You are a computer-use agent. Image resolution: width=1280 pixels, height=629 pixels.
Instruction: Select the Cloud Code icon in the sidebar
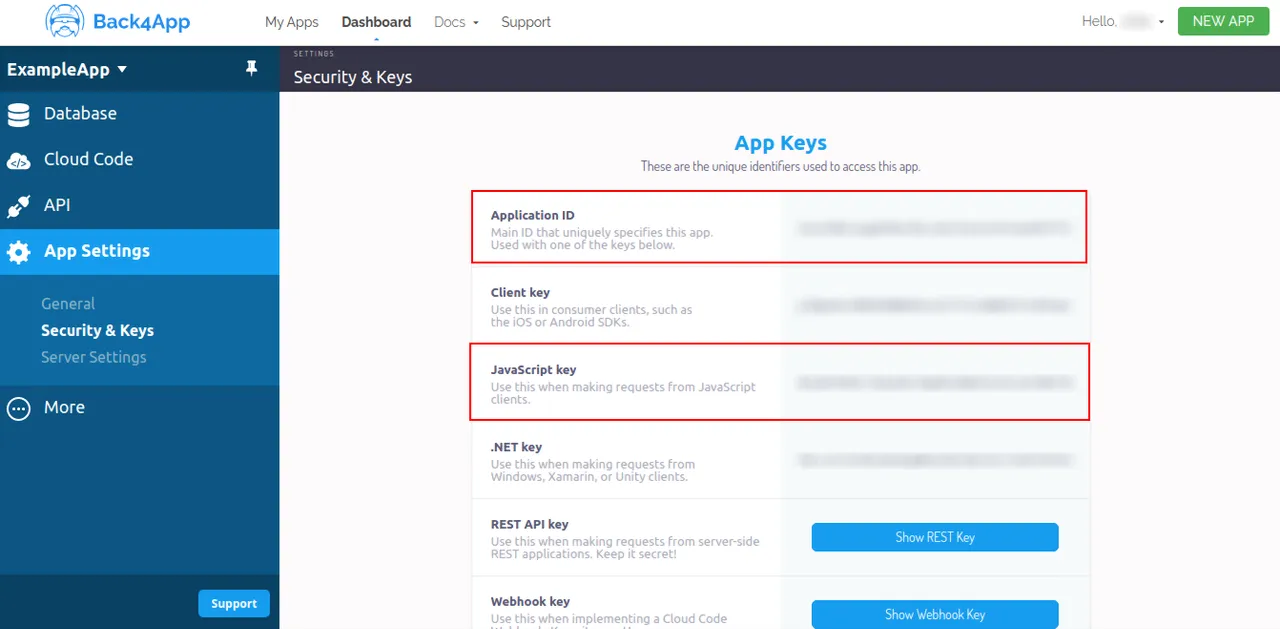point(18,159)
